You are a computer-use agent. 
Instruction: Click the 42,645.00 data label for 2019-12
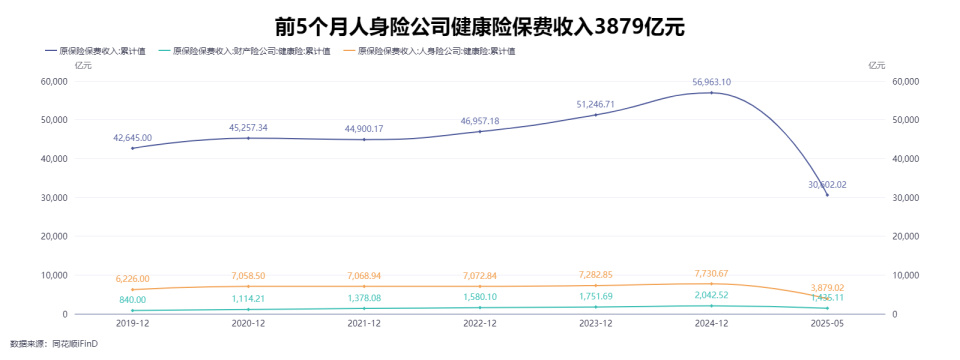tap(132, 138)
